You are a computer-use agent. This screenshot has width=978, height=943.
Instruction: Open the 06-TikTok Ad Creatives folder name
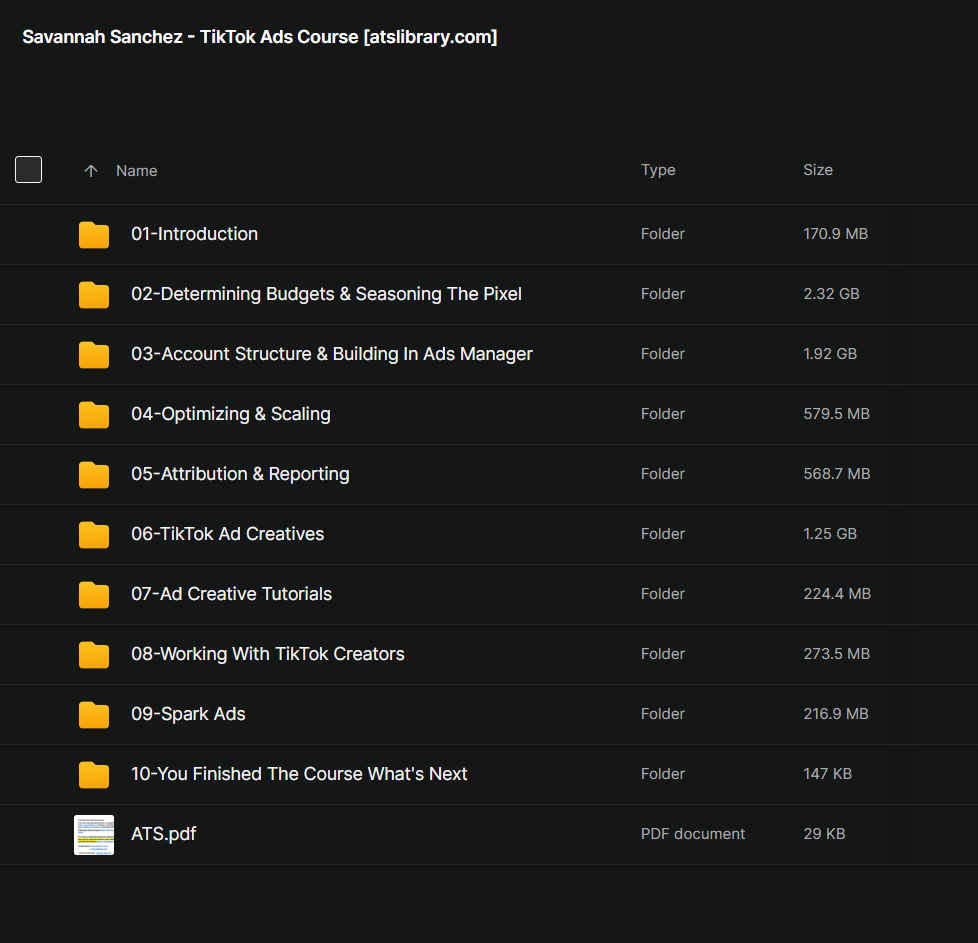click(x=228, y=534)
